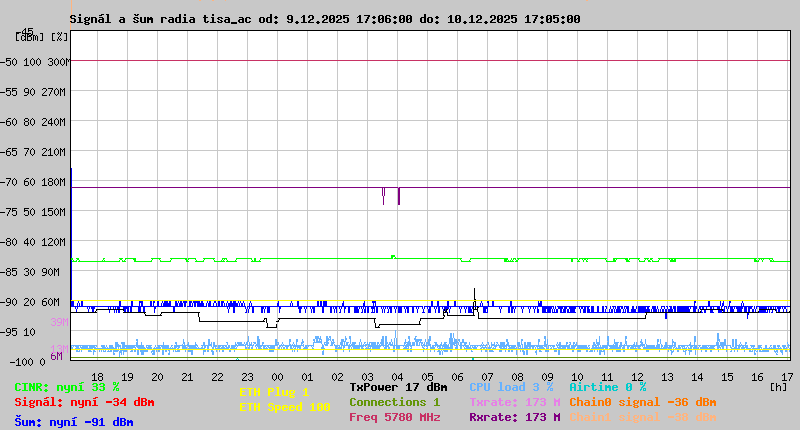Screen dimensions: 800x430
Task: Click the 'CPU load 3 %' legend label
Action: click(x=511, y=387)
